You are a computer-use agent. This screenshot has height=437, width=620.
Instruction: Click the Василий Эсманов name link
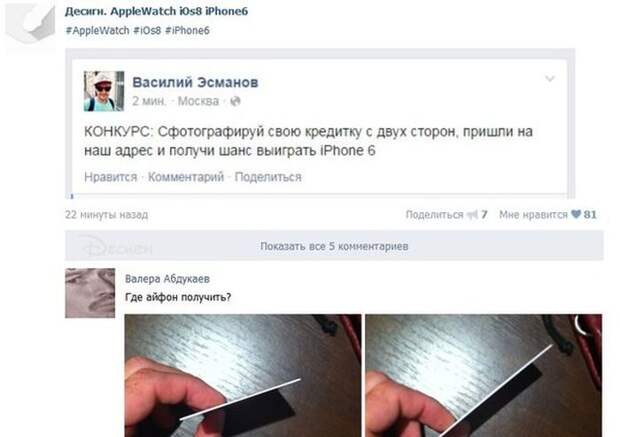coord(195,82)
